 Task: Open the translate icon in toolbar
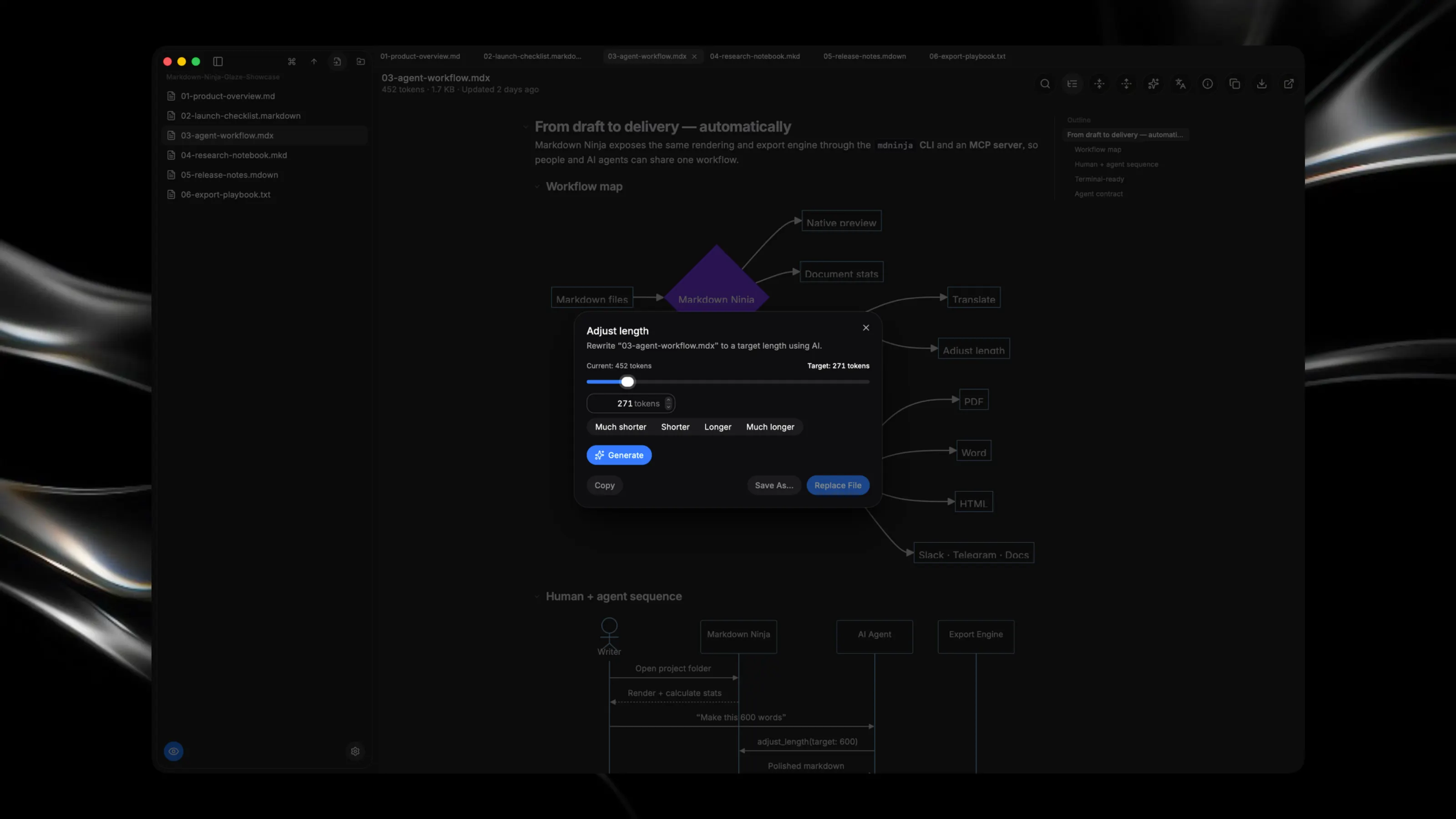(1180, 84)
